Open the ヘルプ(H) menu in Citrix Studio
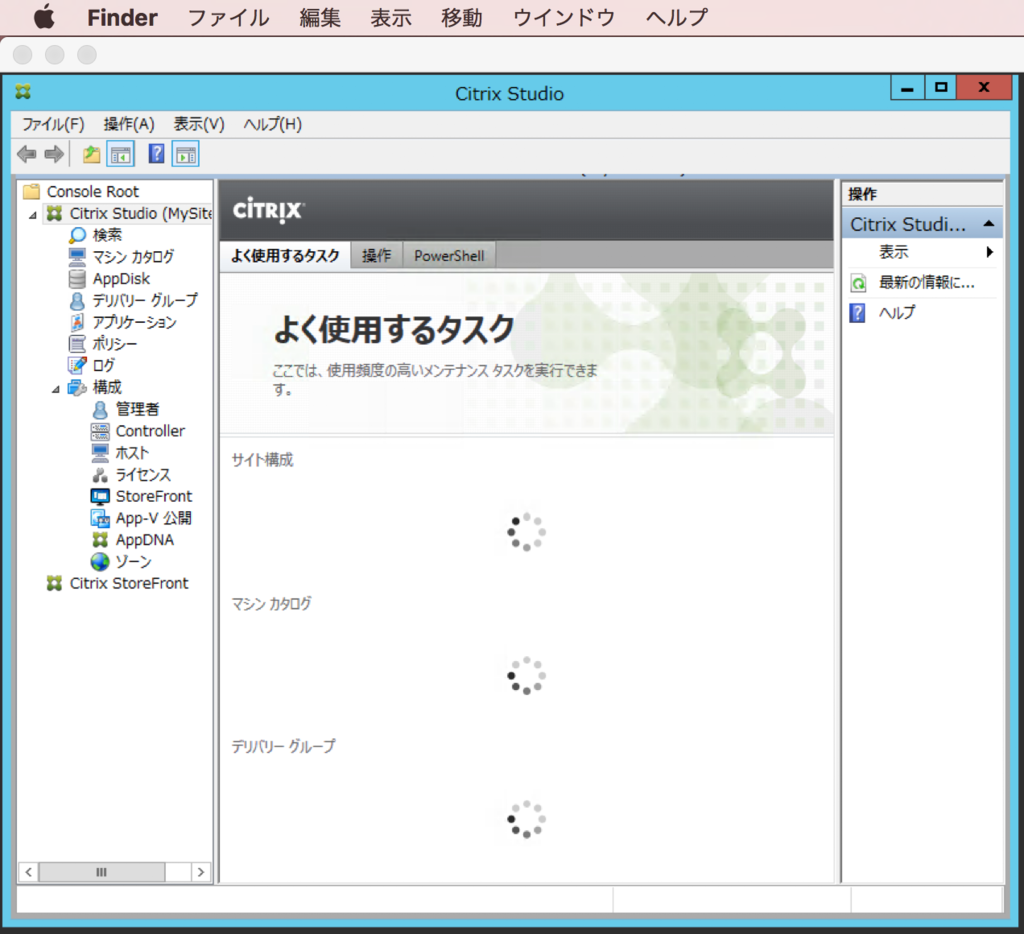The image size is (1024, 934). coord(272,124)
